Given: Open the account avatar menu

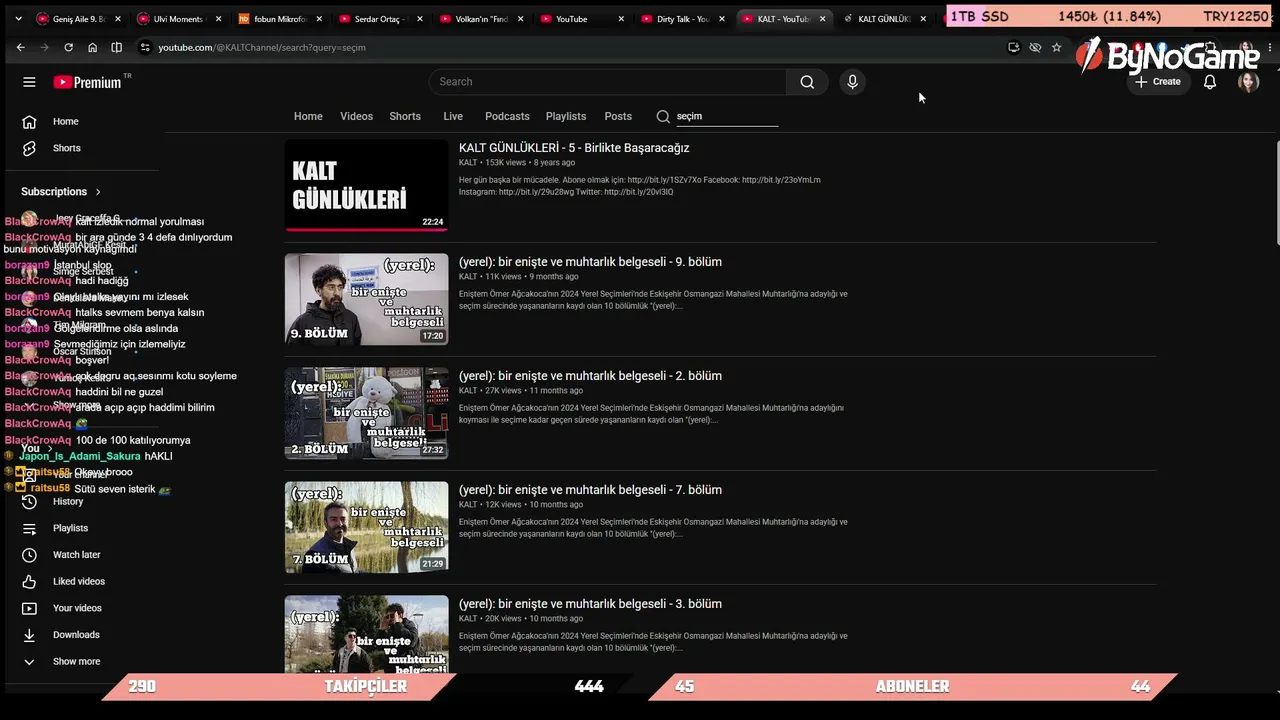Looking at the screenshot, I should [1248, 82].
